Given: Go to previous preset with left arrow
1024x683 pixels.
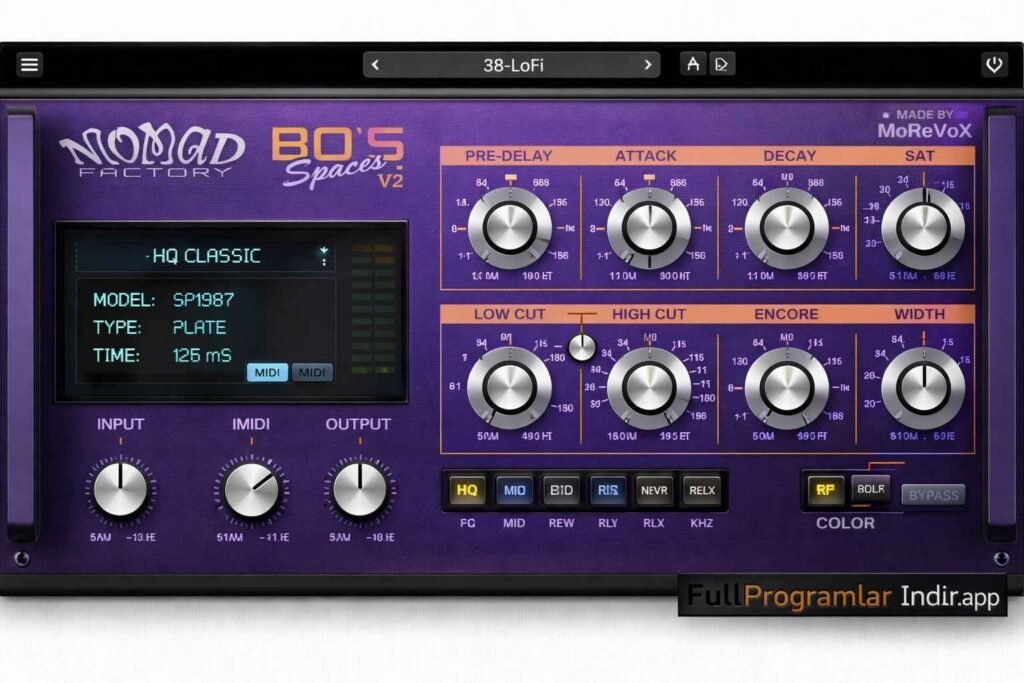Looking at the screenshot, I should pos(375,65).
